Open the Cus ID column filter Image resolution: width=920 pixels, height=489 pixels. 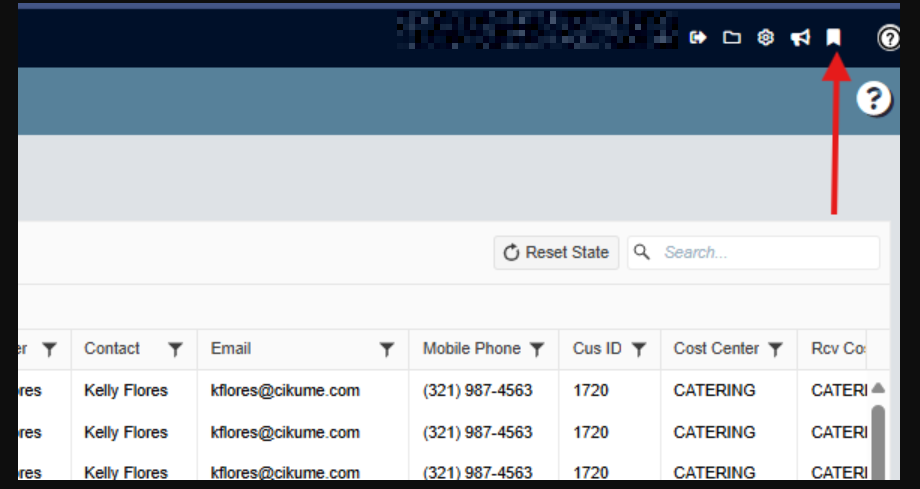(638, 349)
